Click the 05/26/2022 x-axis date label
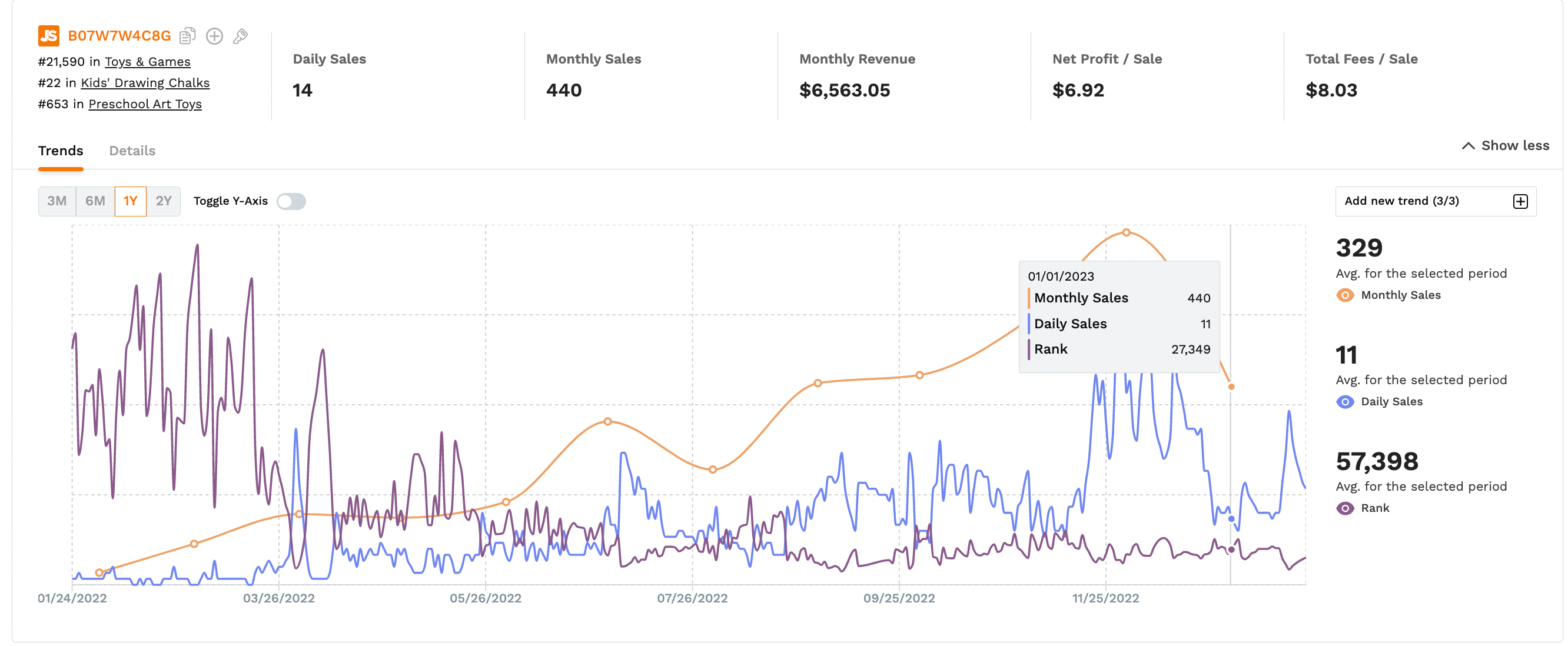 486,598
